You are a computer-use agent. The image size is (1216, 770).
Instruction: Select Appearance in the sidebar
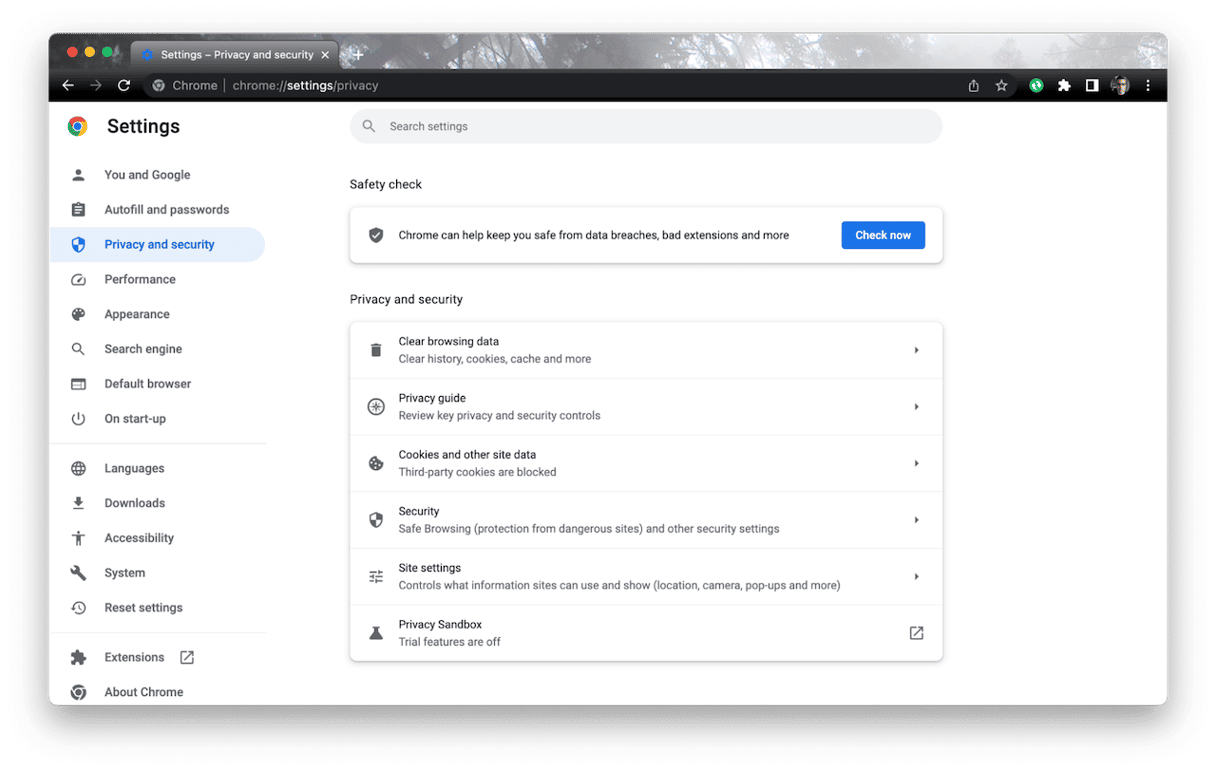137,314
